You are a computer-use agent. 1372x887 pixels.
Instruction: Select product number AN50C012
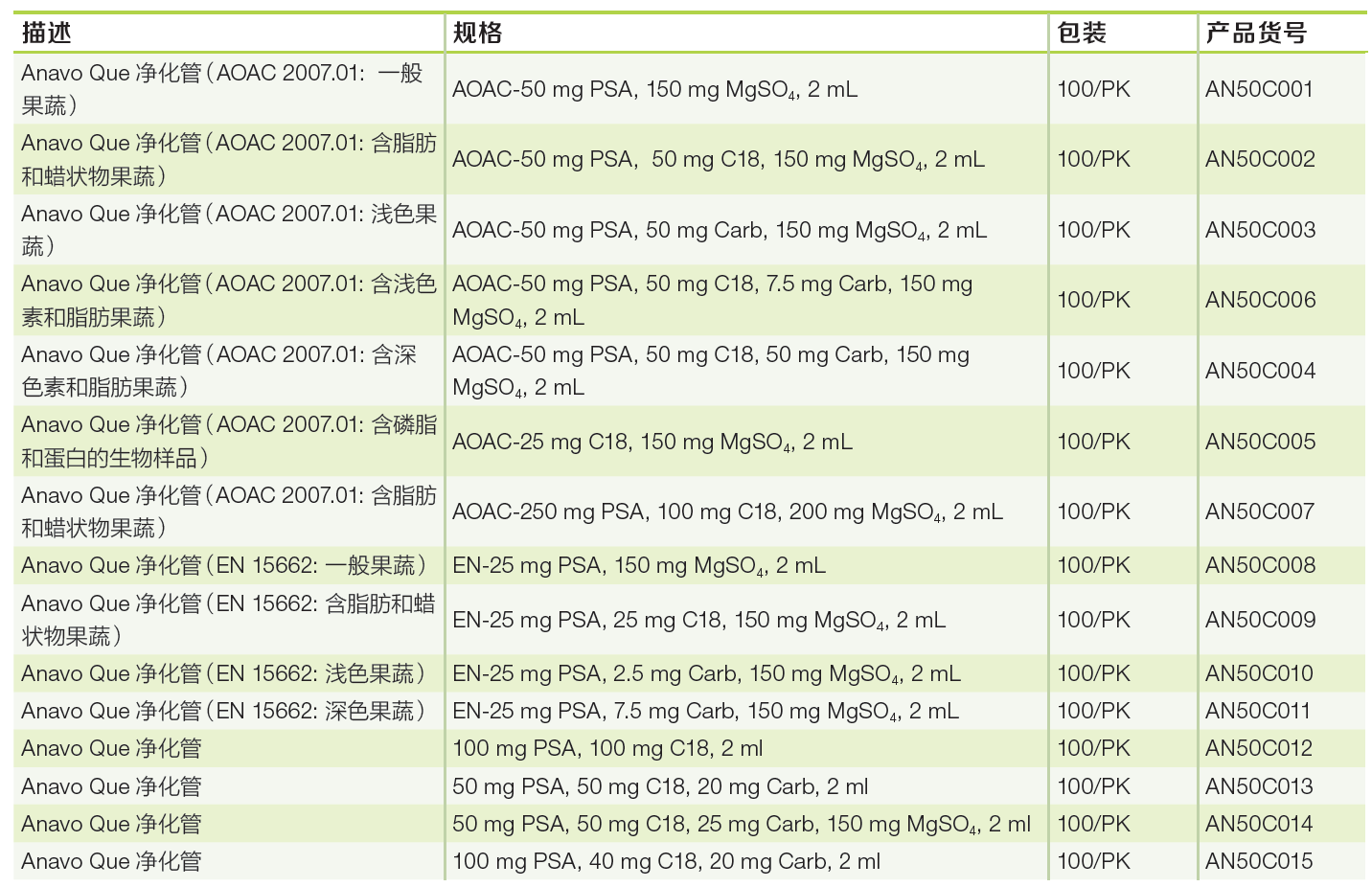[1259, 748]
